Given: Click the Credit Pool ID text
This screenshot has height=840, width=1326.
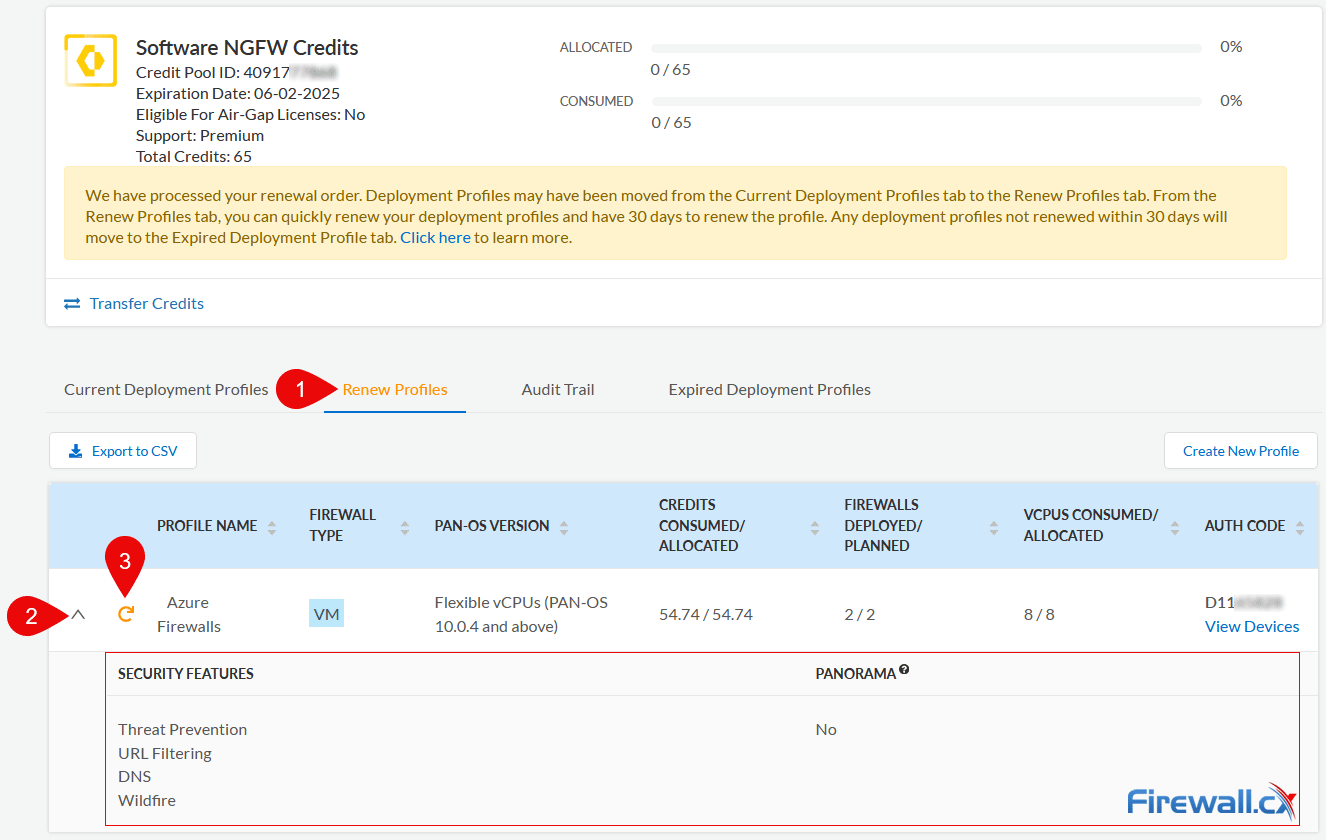Looking at the screenshot, I should pos(237,72).
